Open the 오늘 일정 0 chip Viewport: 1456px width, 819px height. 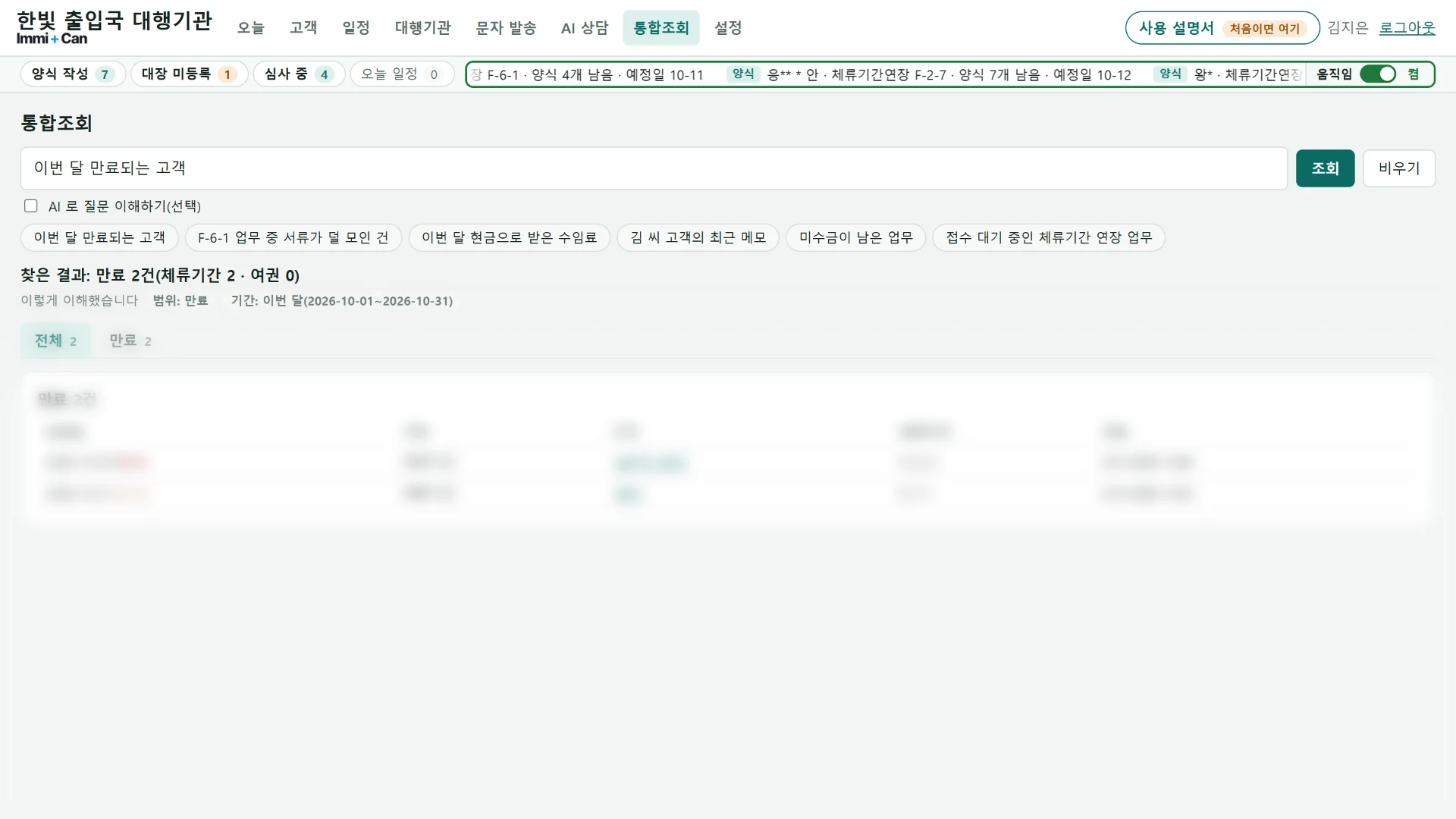click(401, 74)
